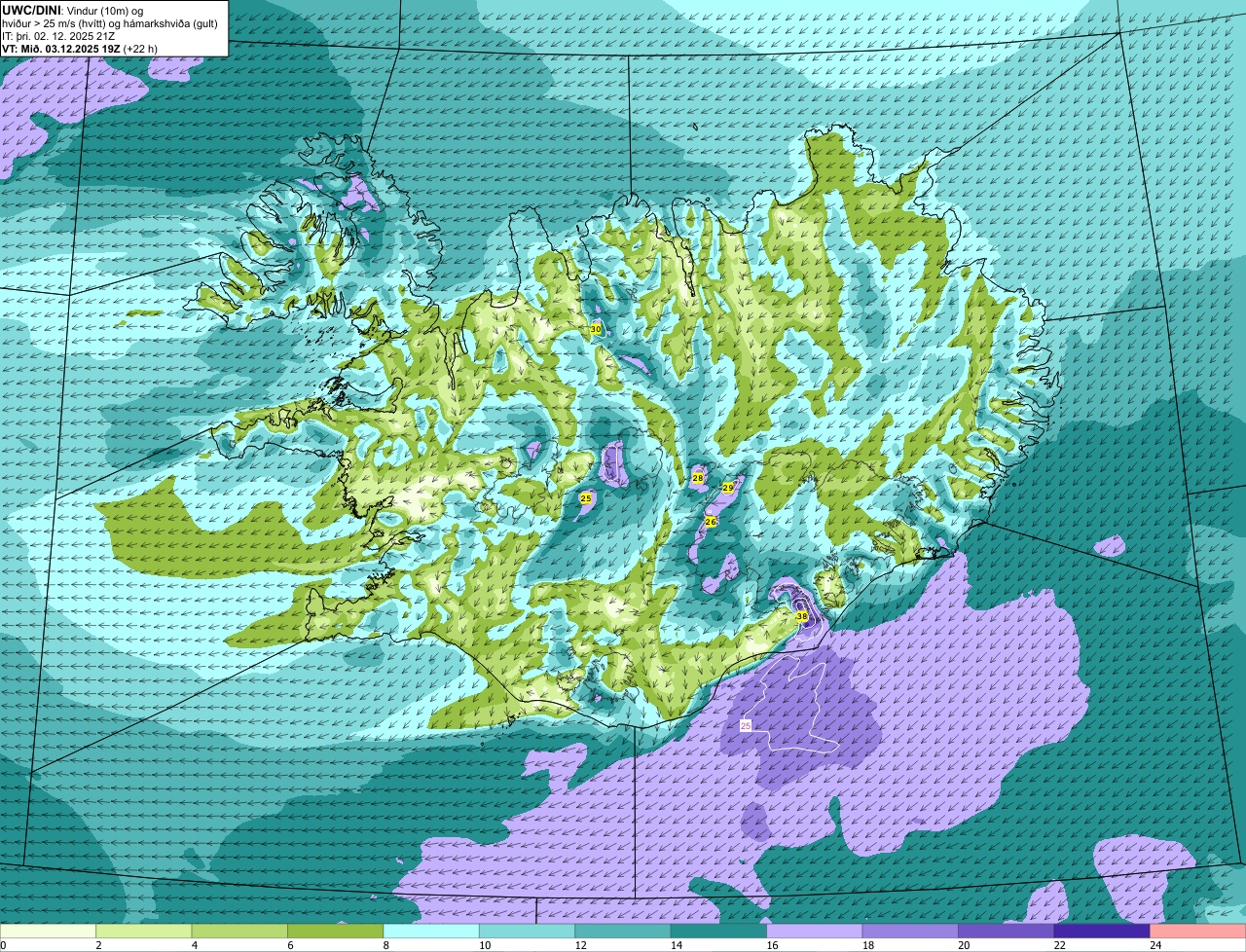
Task: Click the 'VT: Mið. 03.12.2025 19Z' line
Action: pos(62,49)
